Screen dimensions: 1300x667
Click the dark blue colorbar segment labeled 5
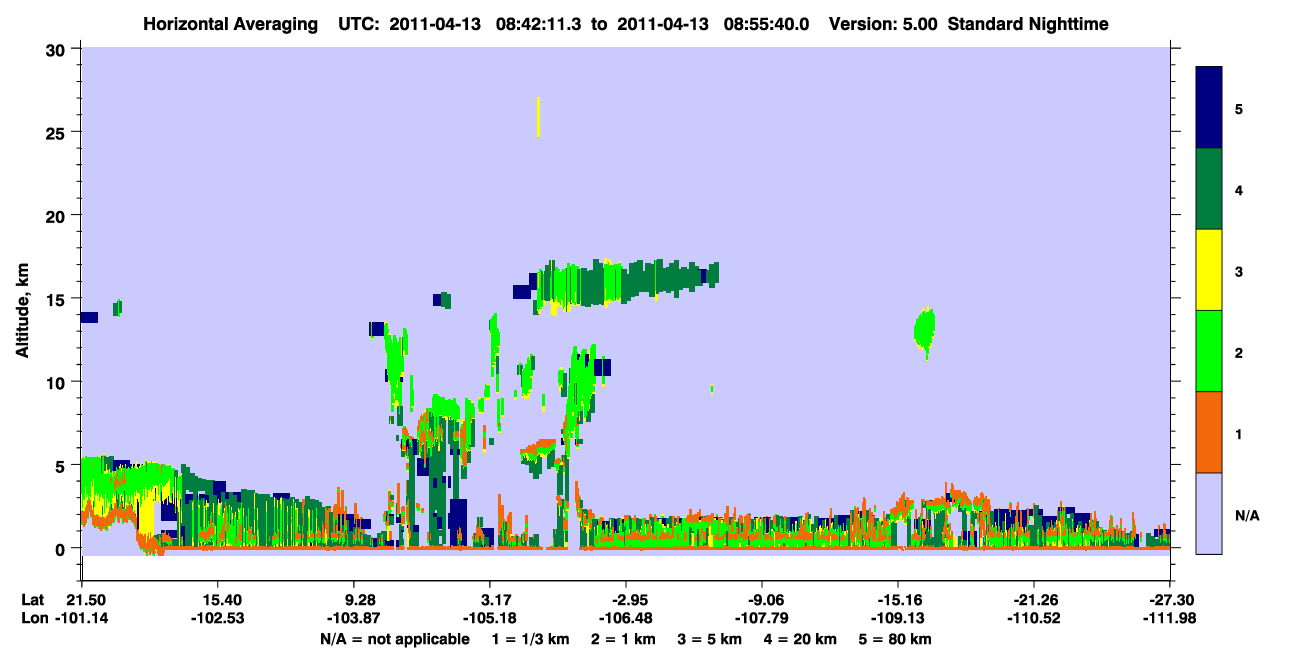click(x=1209, y=108)
